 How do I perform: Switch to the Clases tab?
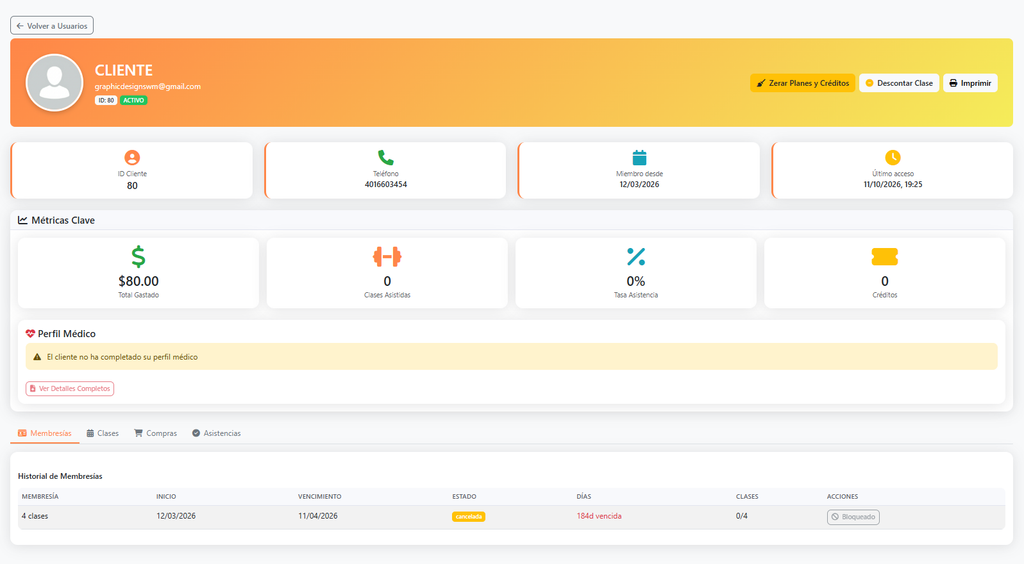tap(103, 433)
